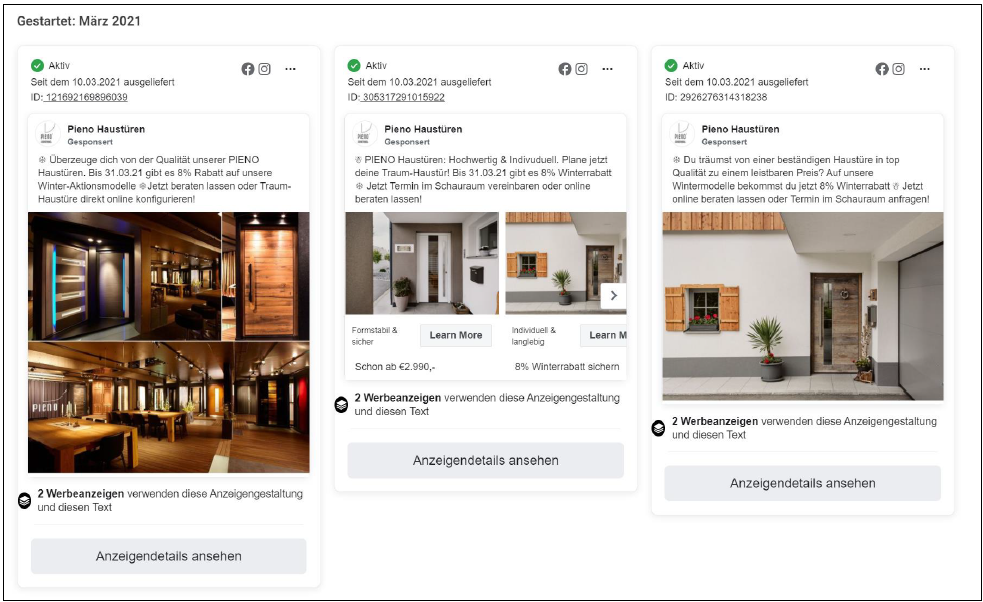Image resolution: width=983 pixels, height=602 pixels.
Task: Click '2 Werbeanzeigen' text under showroom ad
Action: [x=81, y=494]
